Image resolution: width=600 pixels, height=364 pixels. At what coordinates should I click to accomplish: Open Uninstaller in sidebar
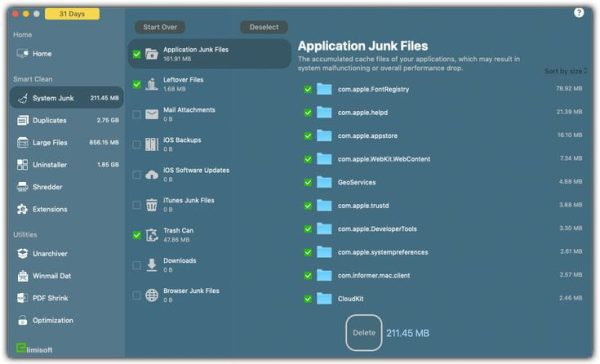(67, 165)
